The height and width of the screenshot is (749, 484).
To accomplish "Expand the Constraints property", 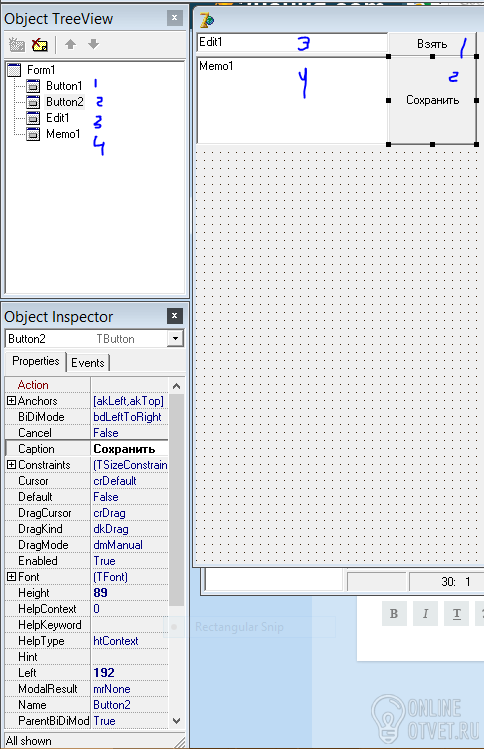I will pos(11,465).
